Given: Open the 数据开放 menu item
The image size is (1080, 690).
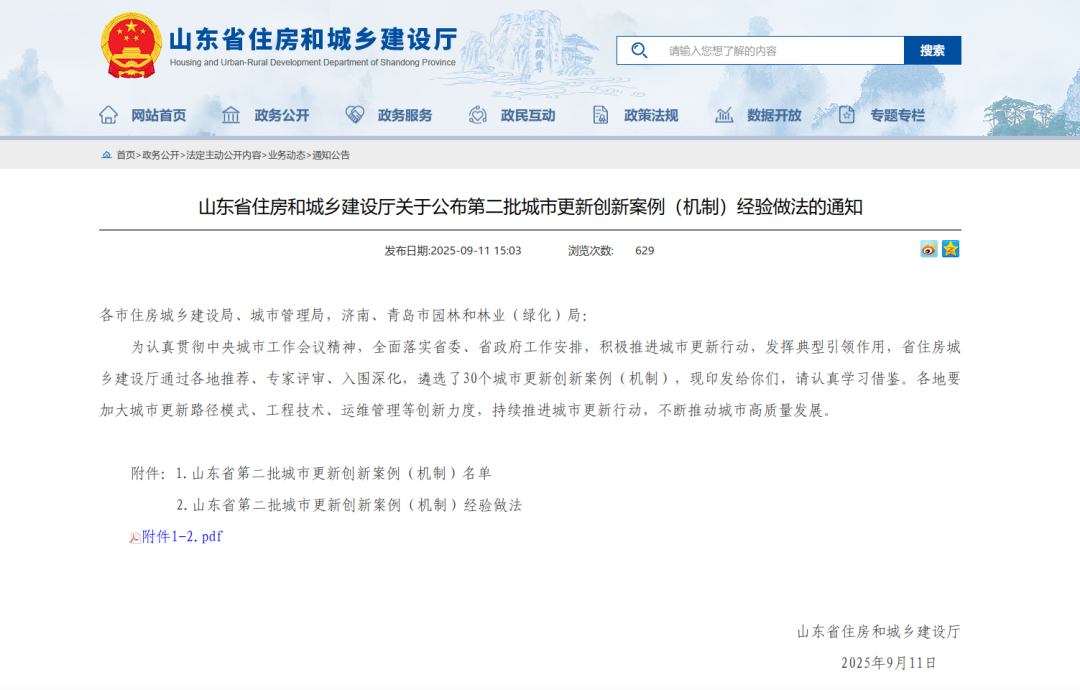Looking at the screenshot, I should pyautogui.click(x=774, y=116).
